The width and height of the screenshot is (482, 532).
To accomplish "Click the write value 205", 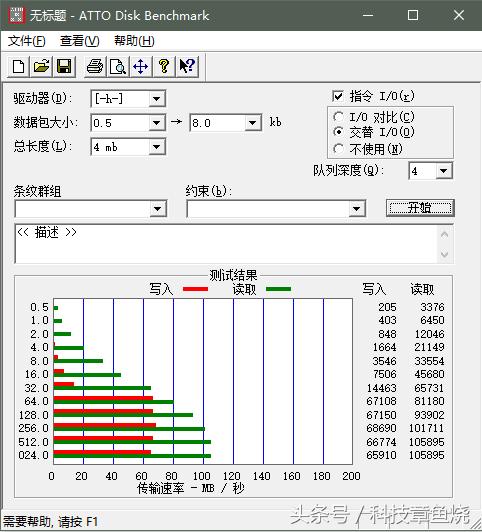I will pos(387,307).
